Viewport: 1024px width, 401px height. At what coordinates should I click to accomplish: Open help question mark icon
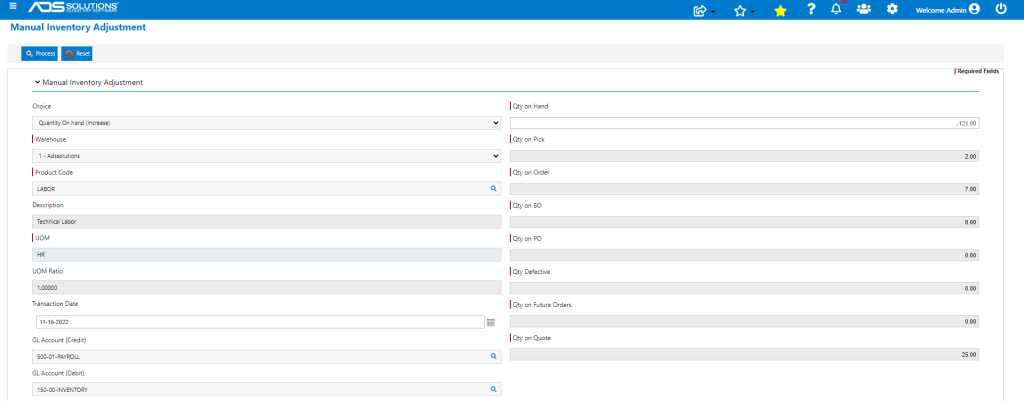[x=811, y=9]
